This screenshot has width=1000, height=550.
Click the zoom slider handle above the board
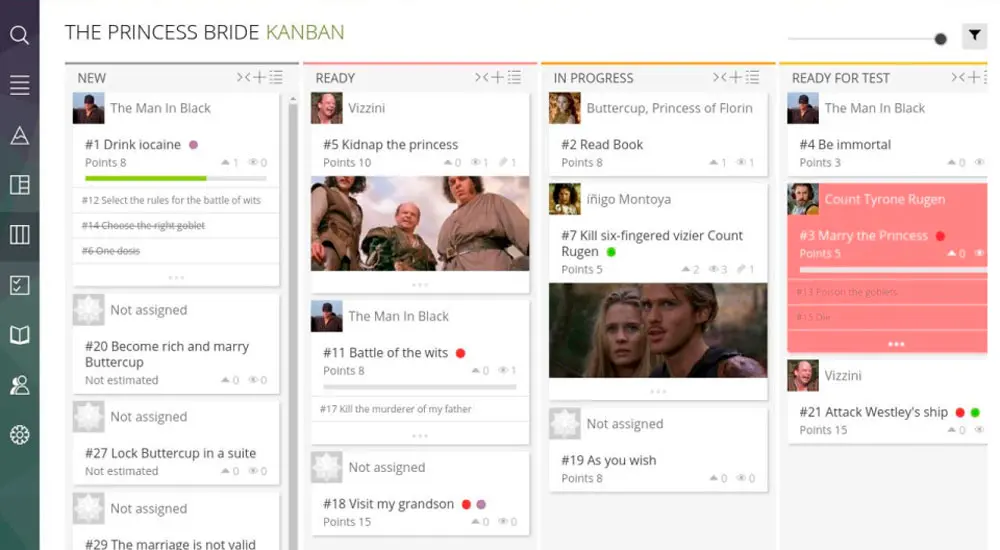pyautogui.click(x=940, y=39)
